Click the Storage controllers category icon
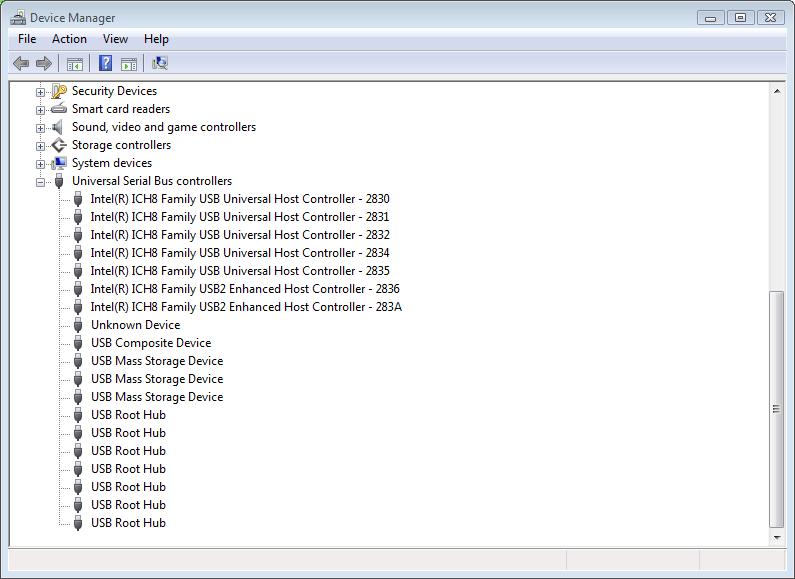The width and height of the screenshot is (795, 579). [59, 145]
